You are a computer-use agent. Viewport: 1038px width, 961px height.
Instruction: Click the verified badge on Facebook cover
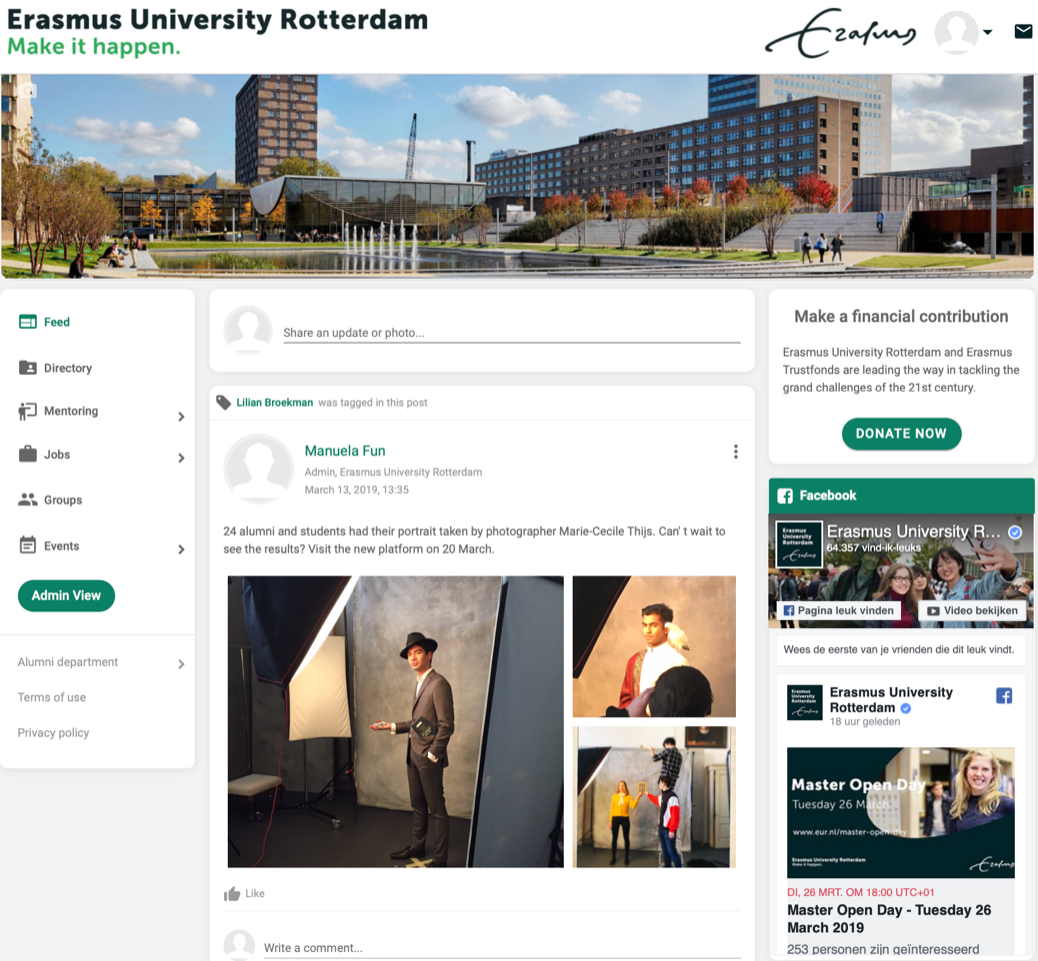pyautogui.click(x=1015, y=531)
